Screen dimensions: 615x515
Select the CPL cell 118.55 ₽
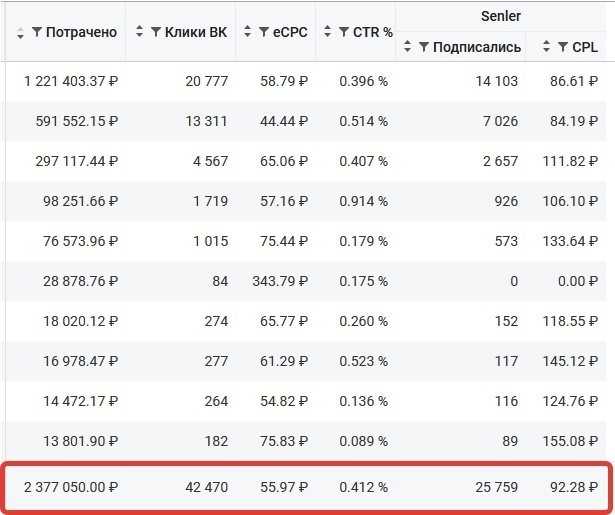pos(570,321)
